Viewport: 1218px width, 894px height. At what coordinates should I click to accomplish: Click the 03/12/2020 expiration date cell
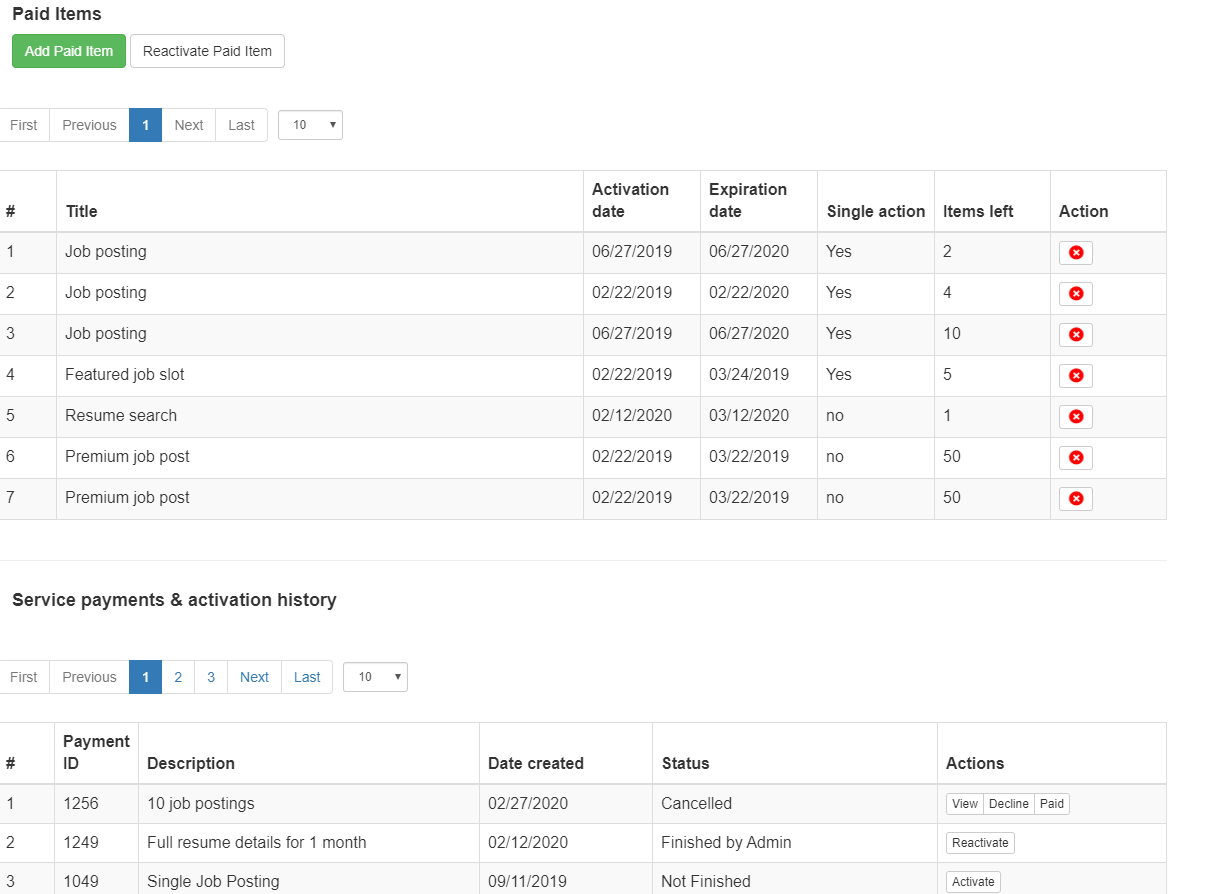point(759,416)
